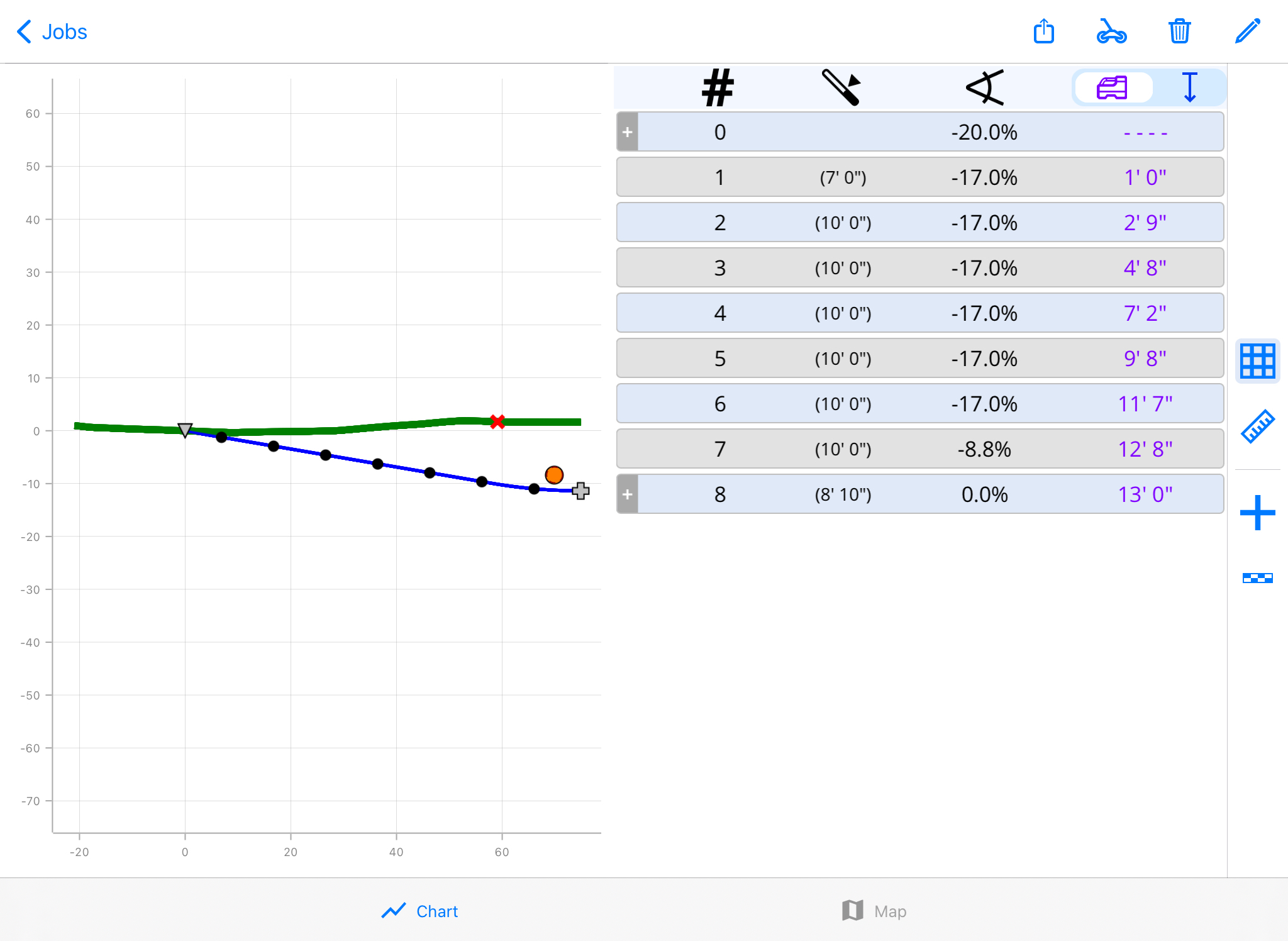1288x941 pixels.
Task: Expand row 8 with its plus button
Action: (x=628, y=494)
